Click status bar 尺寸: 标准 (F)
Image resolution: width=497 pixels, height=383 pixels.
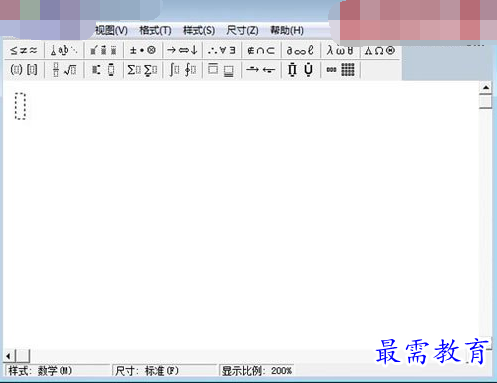coord(164,371)
